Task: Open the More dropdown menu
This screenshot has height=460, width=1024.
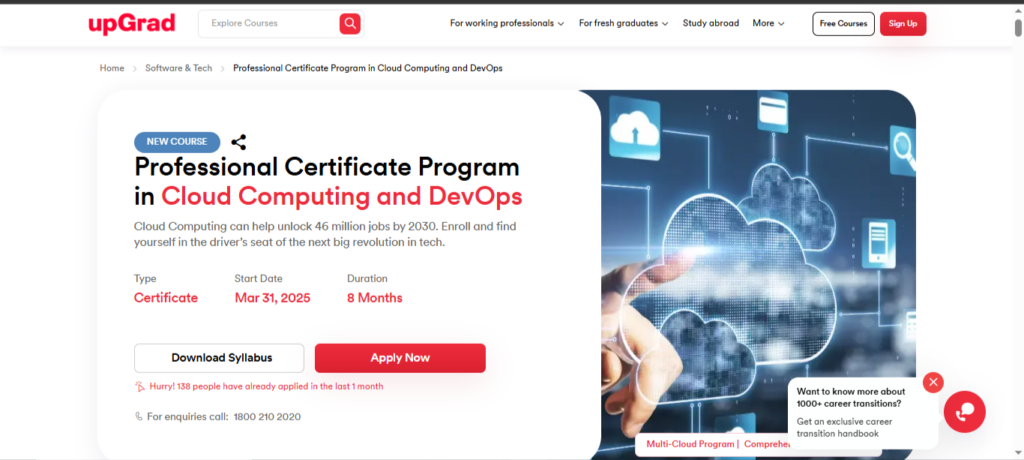Action: (768, 23)
